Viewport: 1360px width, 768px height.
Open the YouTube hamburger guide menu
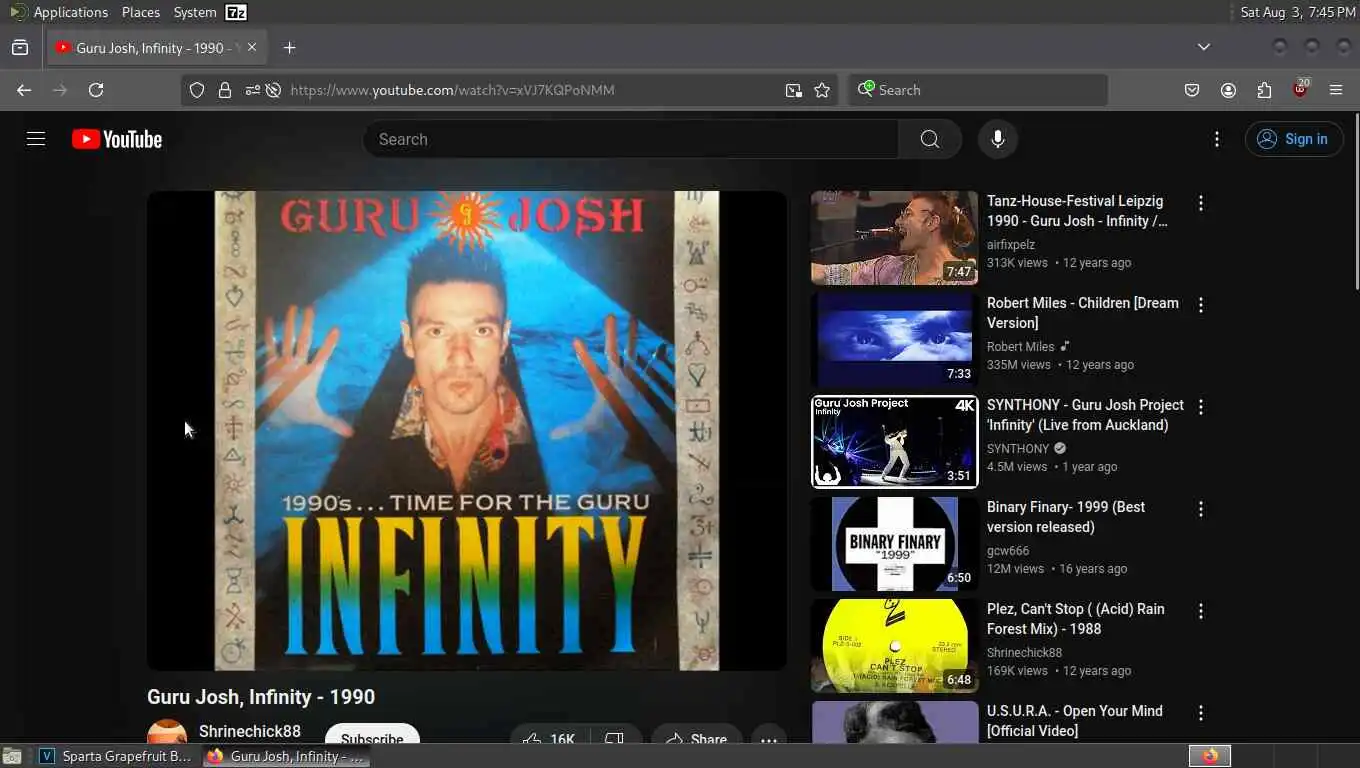point(36,139)
